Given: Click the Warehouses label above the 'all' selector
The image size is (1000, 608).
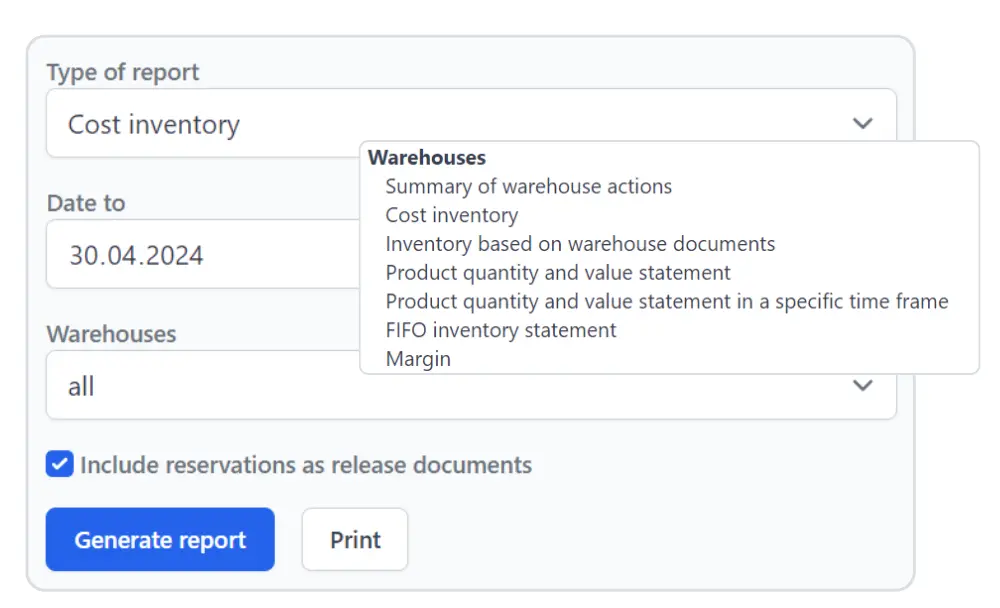Looking at the screenshot, I should [111, 334].
